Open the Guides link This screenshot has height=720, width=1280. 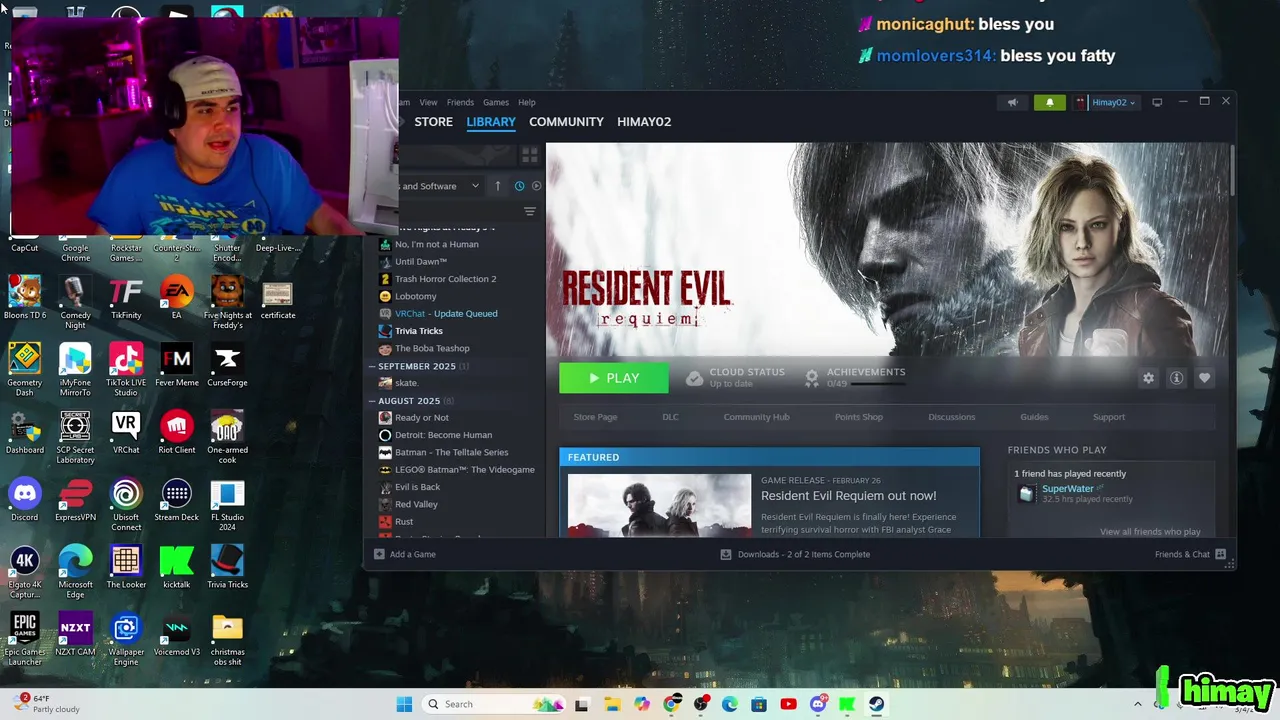(x=1034, y=417)
